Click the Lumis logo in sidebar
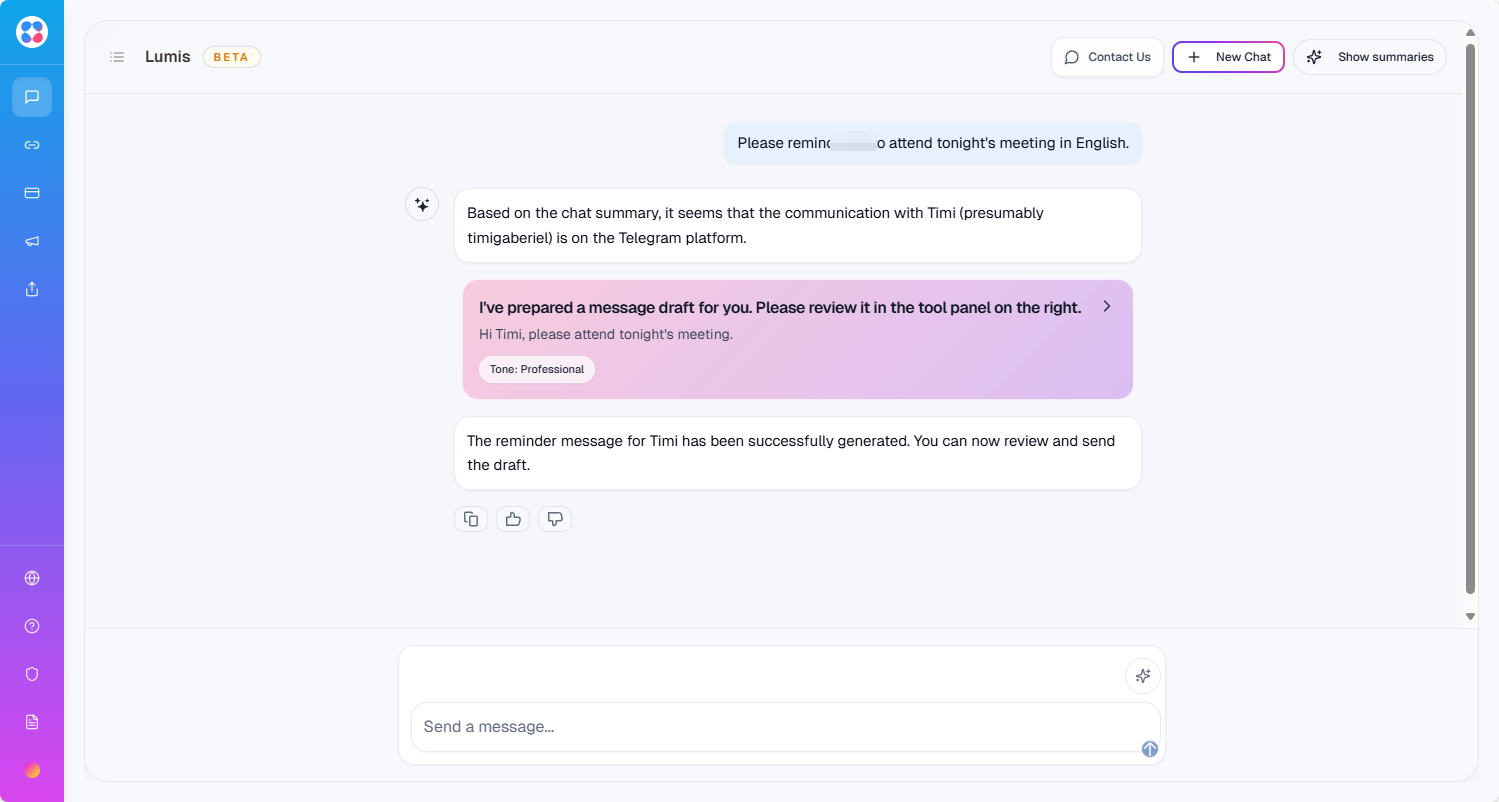The height and width of the screenshot is (802, 1499). pyautogui.click(x=32, y=32)
